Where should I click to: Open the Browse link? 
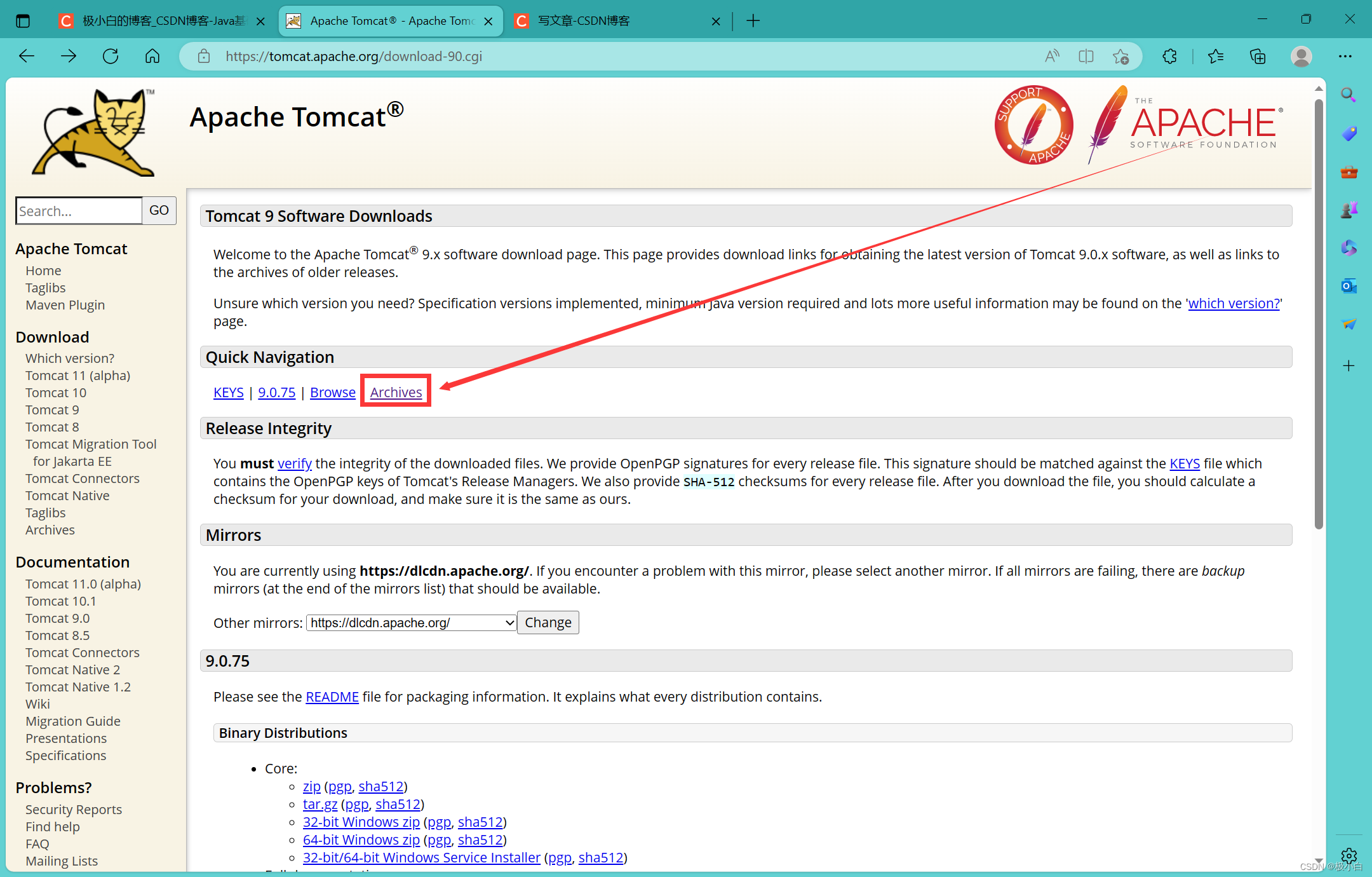(x=333, y=392)
